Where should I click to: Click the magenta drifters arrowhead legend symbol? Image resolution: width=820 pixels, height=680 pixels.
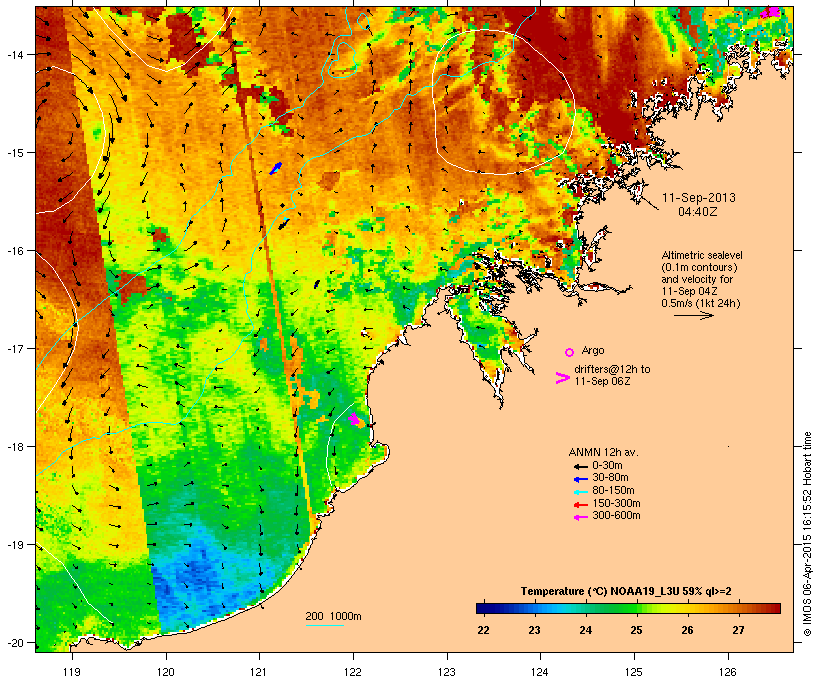[x=562, y=378]
